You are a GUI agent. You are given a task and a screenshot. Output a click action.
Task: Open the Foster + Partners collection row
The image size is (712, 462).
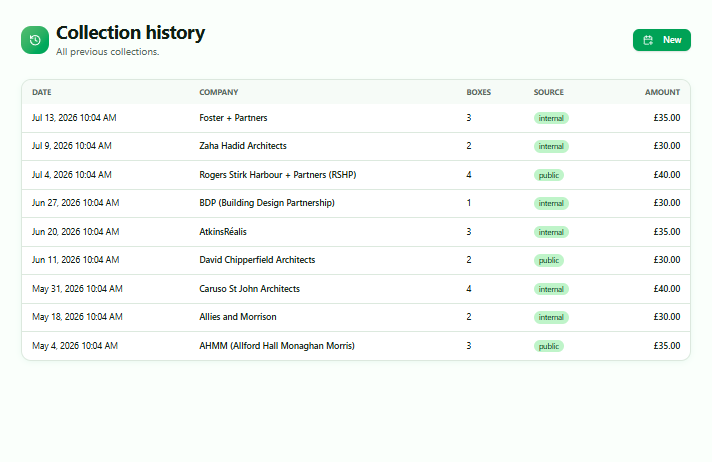click(356, 118)
